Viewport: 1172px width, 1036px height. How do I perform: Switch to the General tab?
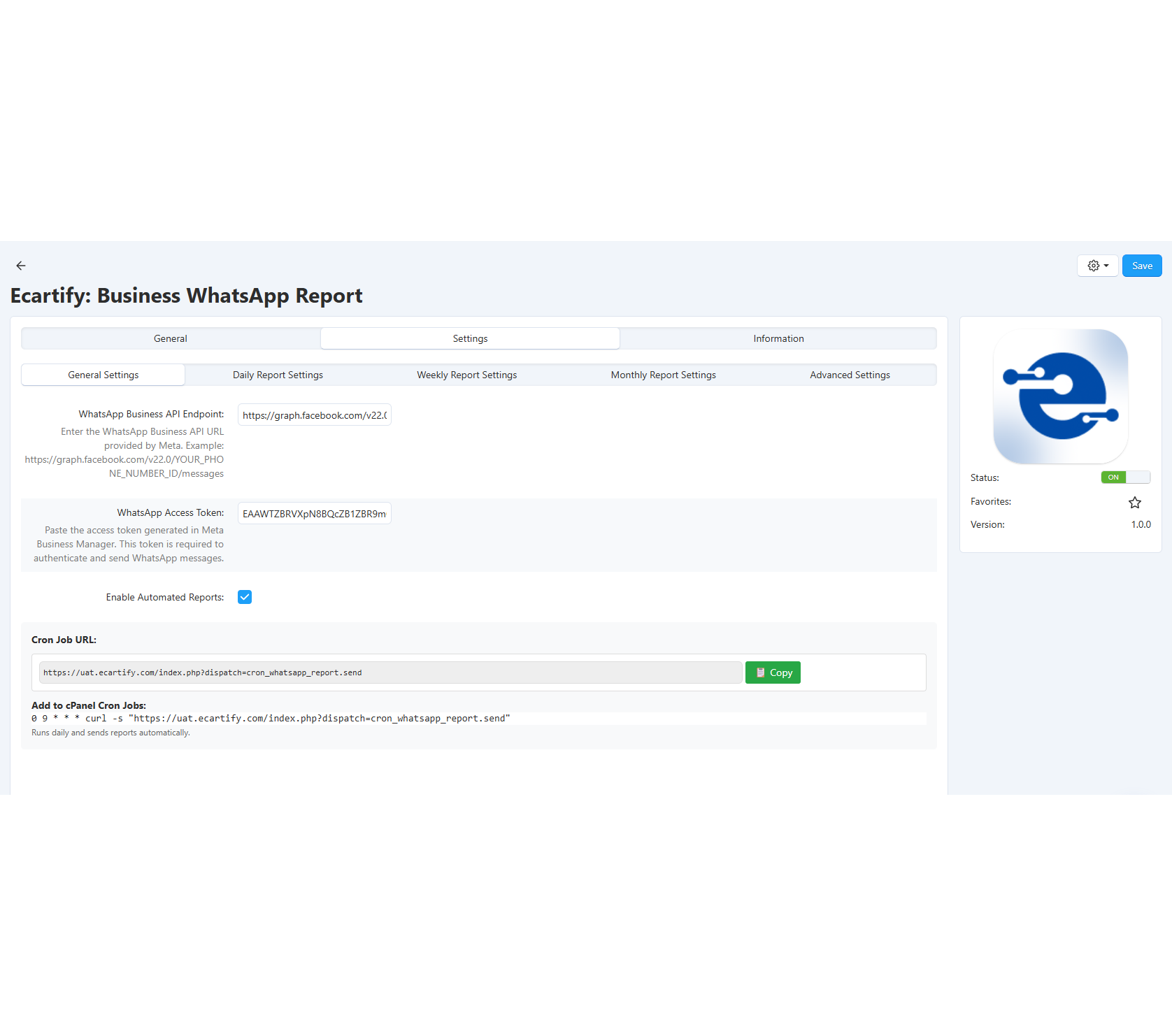coord(171,338)
